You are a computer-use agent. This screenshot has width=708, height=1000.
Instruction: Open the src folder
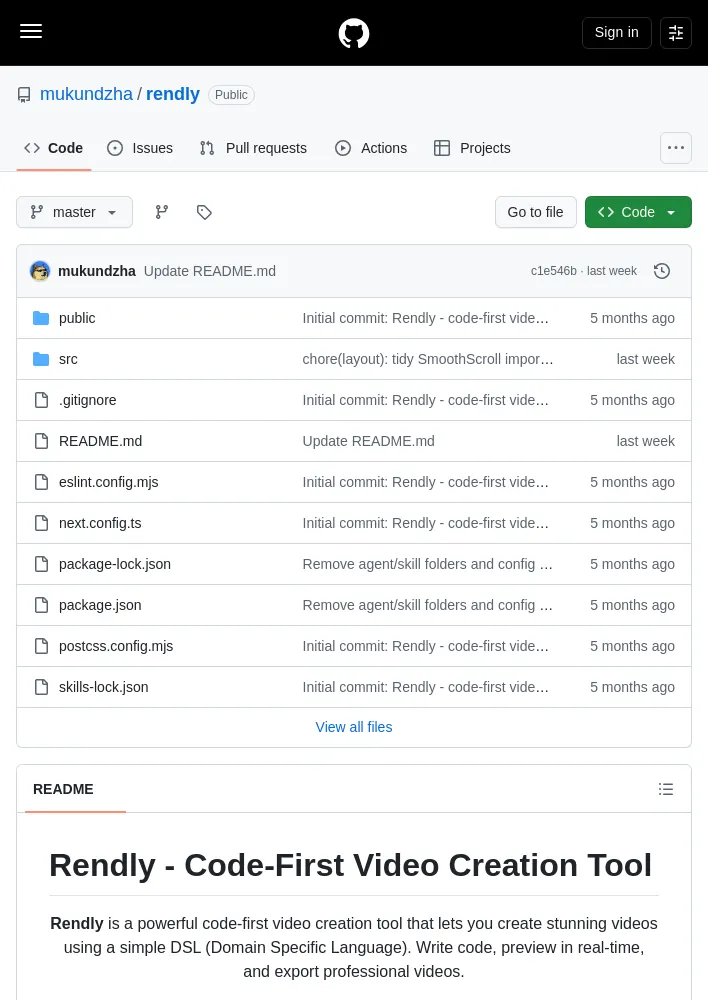[x=68, y=359]
